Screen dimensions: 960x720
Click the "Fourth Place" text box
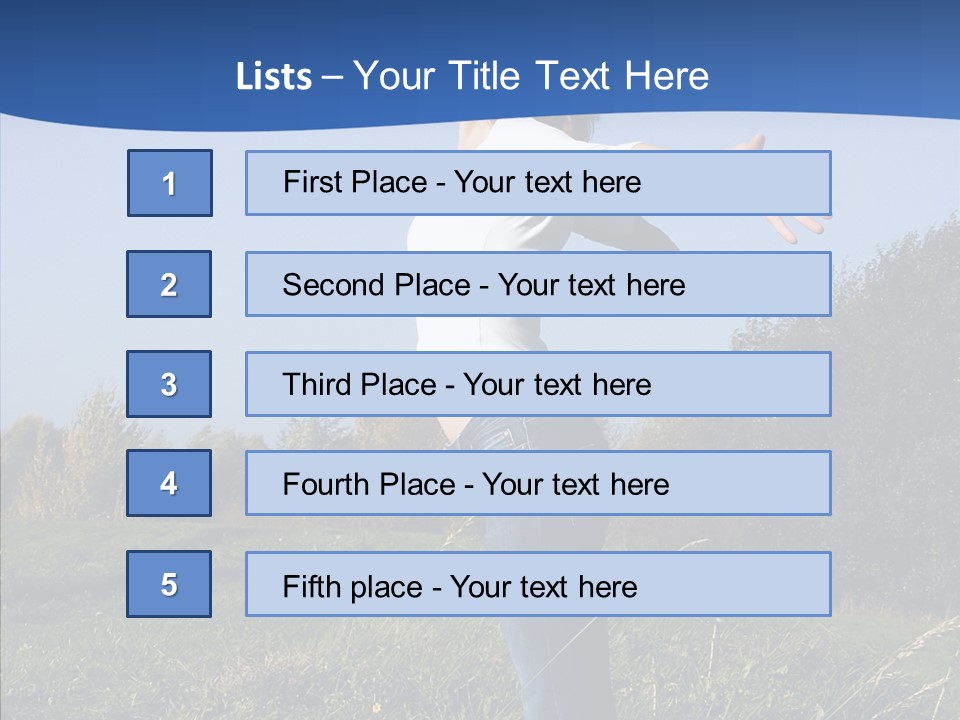[538, 484]
